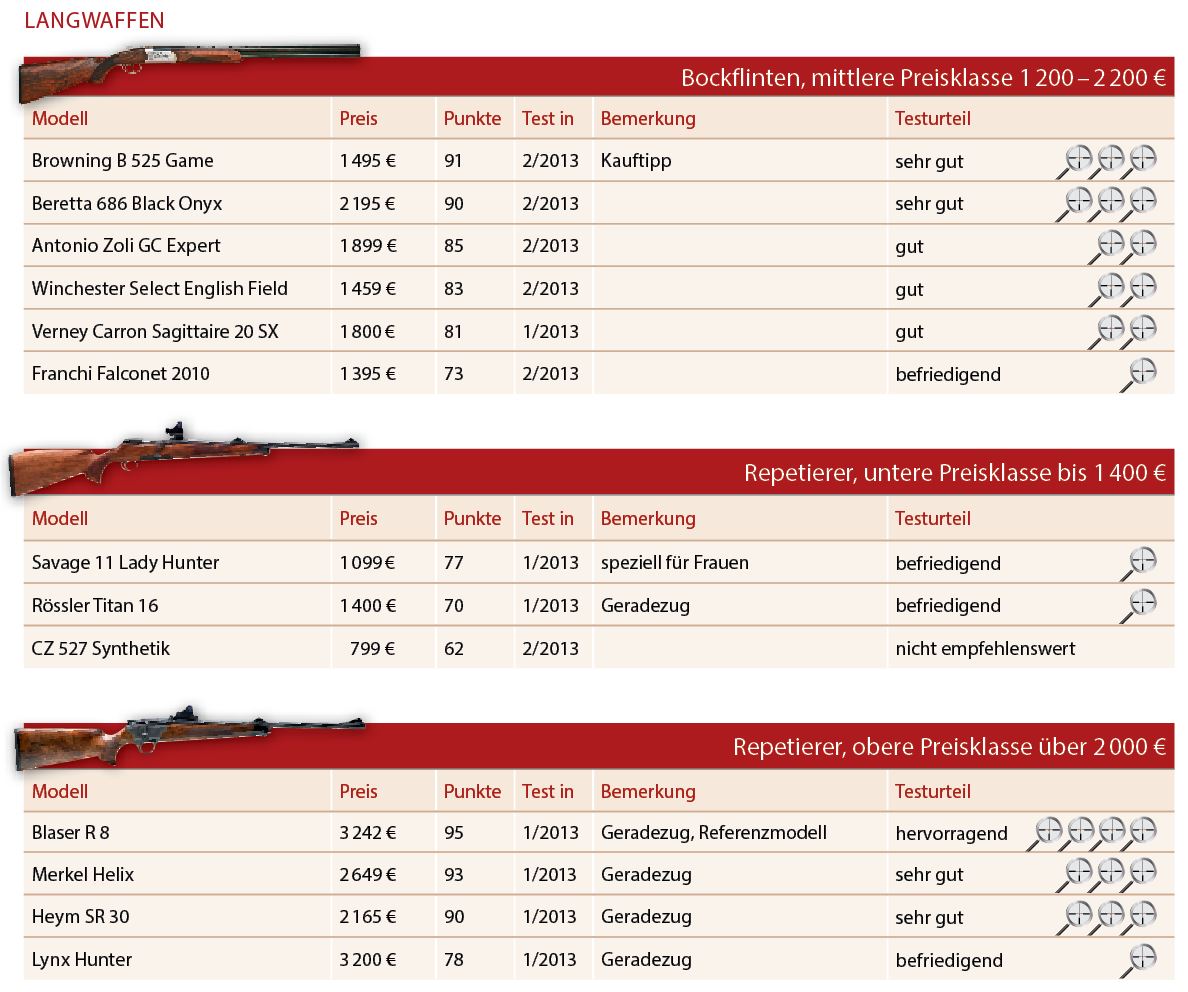Select the remark speziell für Frauen

[674, 563]
